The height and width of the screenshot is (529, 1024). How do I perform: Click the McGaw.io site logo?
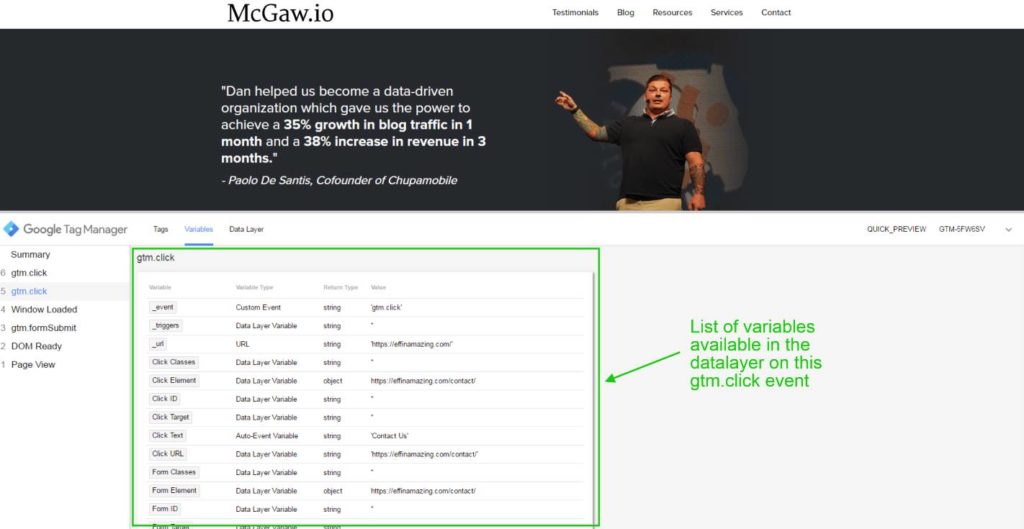pos(280,13)
